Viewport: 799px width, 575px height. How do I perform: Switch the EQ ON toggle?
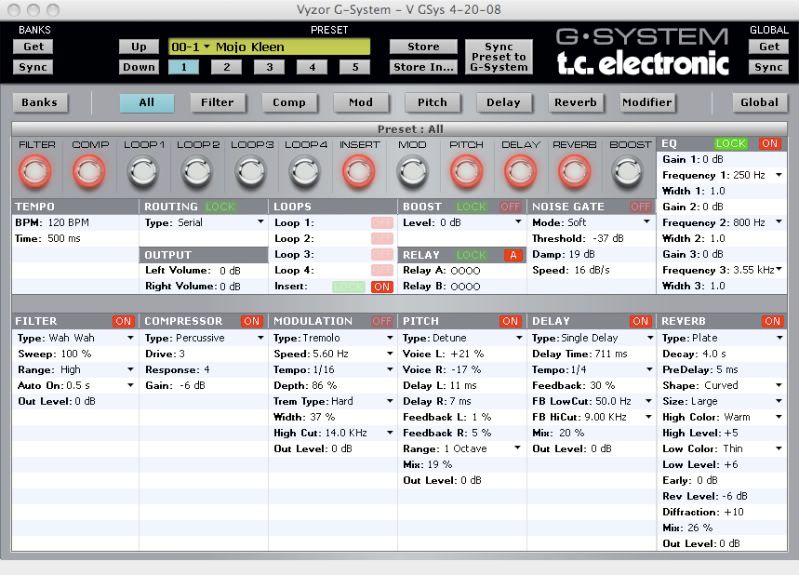pyautogui.click(x=769, y=144)
